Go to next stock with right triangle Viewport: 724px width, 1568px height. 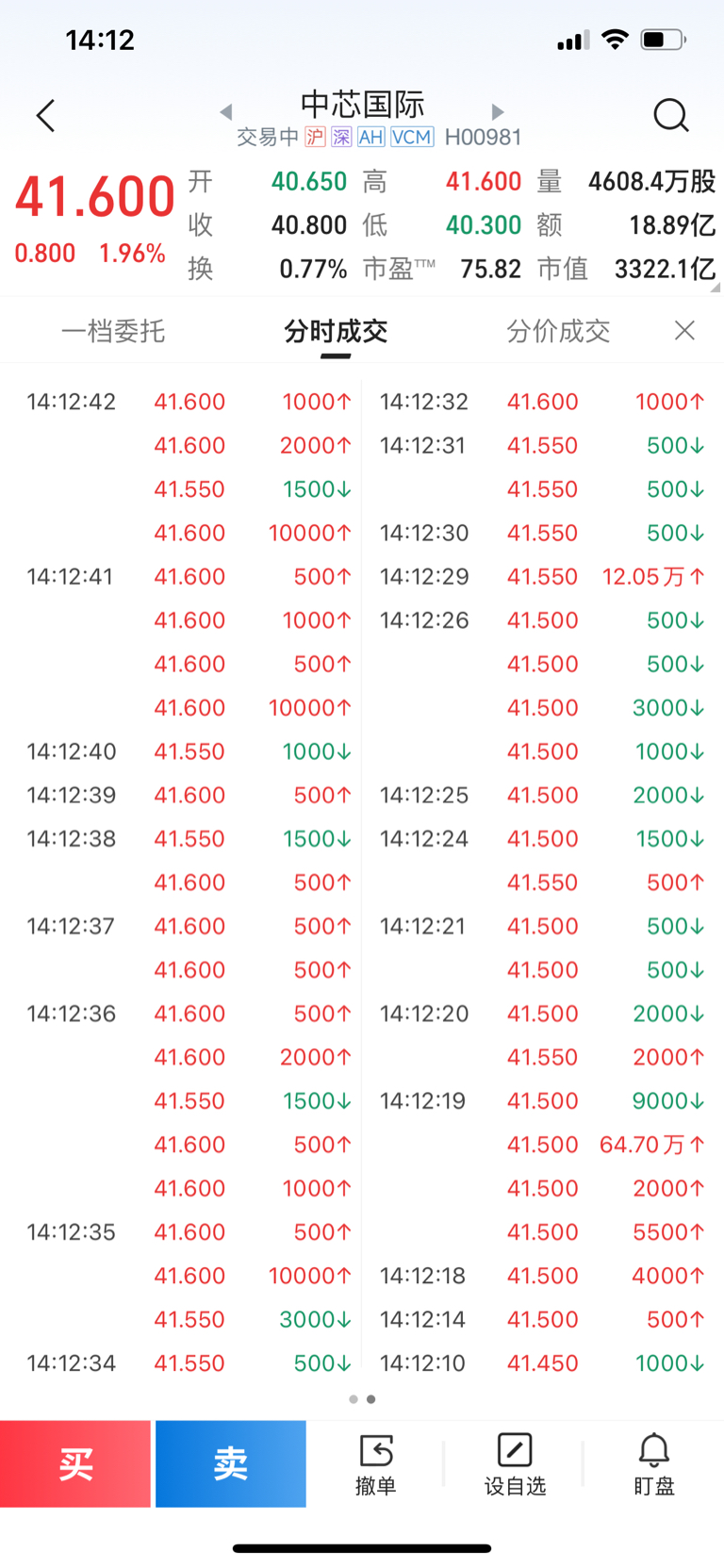click(498, 112)
